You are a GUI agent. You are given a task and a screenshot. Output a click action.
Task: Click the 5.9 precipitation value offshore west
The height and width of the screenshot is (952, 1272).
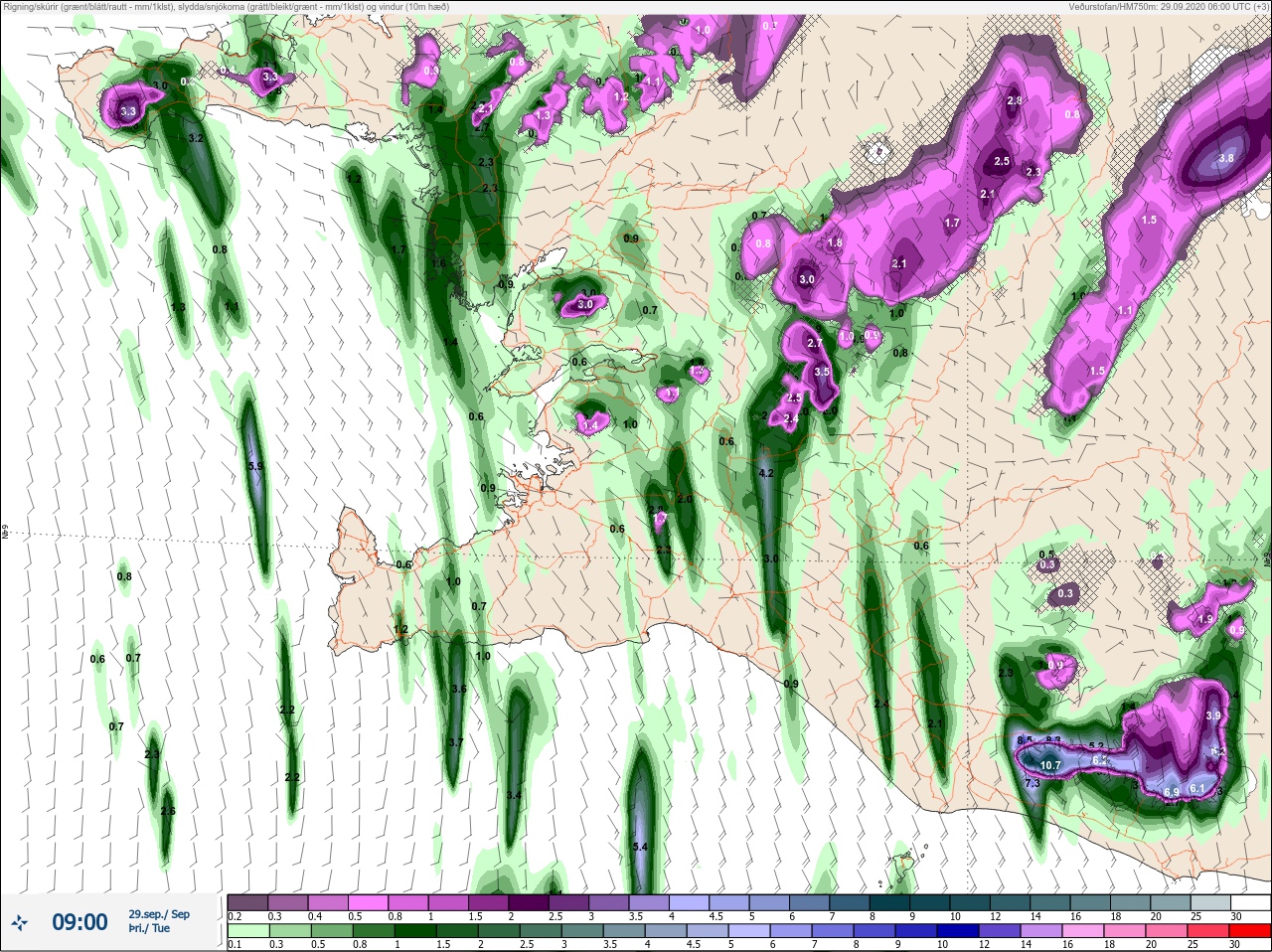255,466
